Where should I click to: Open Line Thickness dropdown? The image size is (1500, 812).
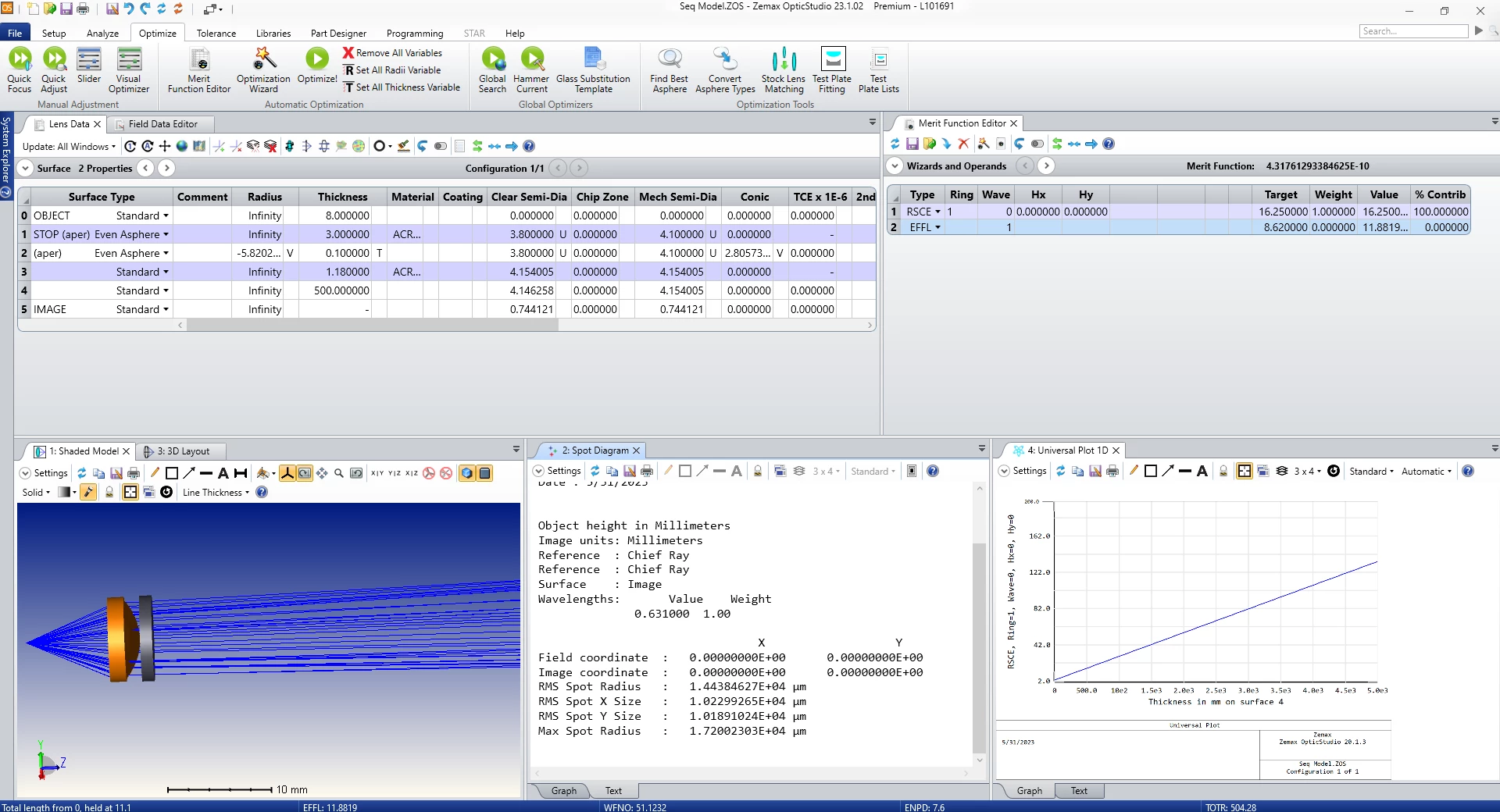(x=216, y=493)
